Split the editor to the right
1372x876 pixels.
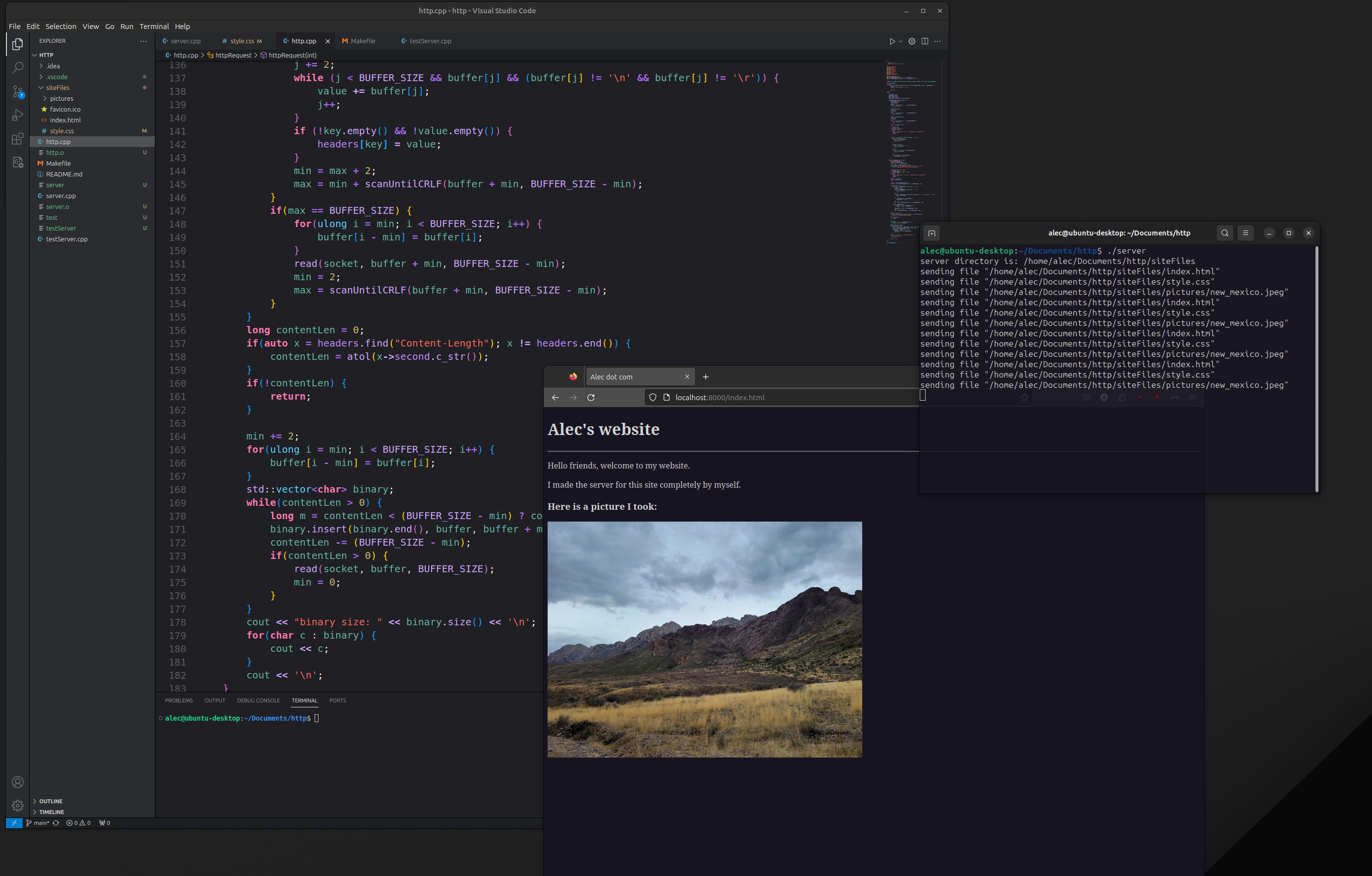tap(925, 41)
